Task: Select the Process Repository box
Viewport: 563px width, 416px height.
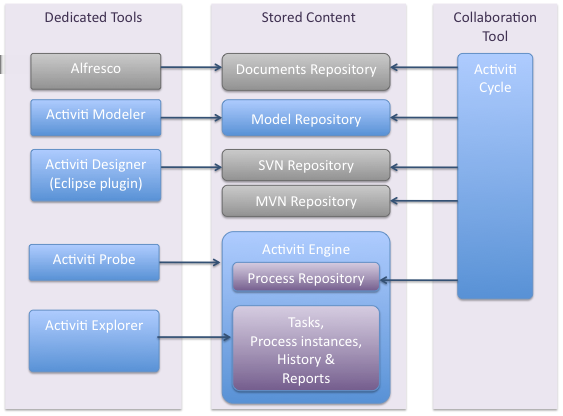Action: pos(306,277)
